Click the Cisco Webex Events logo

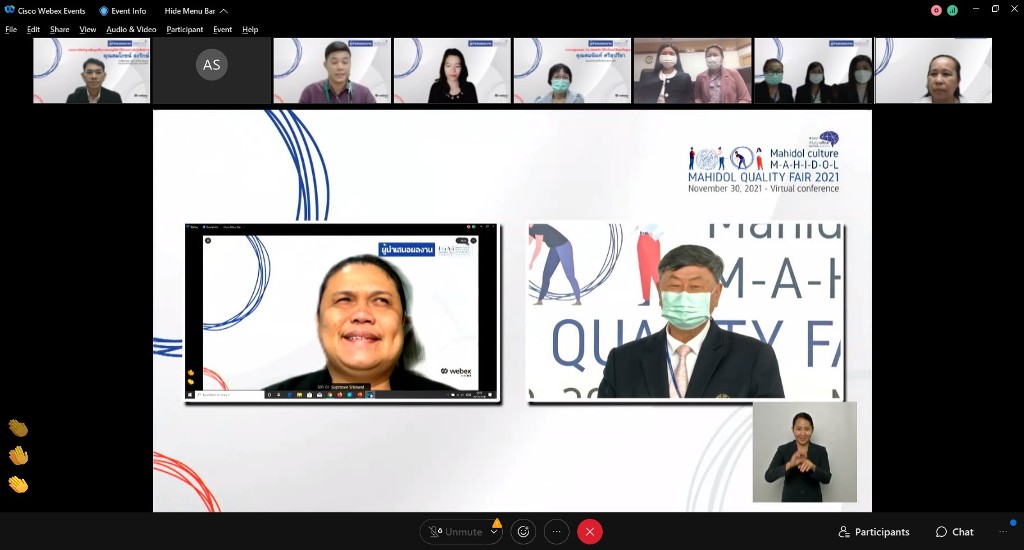(x=10, y=10)
